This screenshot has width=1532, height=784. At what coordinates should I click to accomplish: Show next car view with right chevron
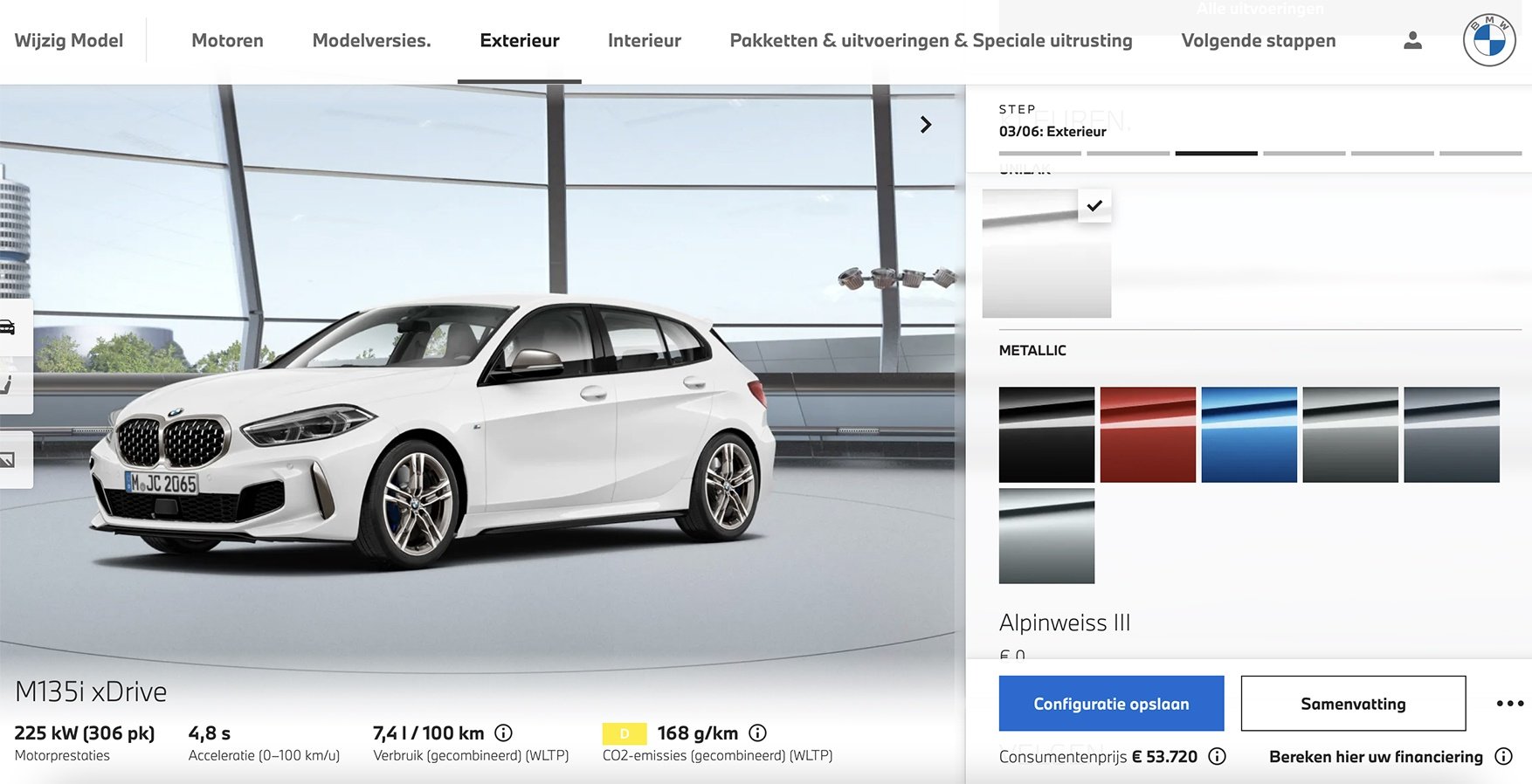click(926, 125)
